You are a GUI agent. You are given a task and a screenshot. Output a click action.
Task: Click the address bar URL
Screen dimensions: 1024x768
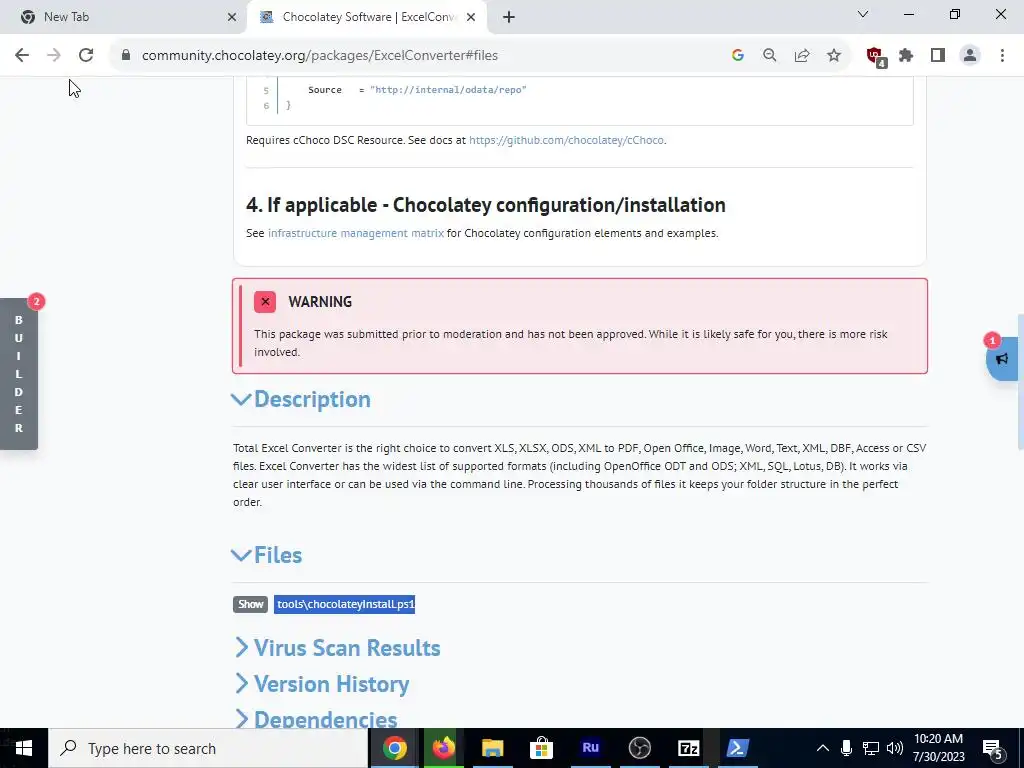tap(320, 56)
